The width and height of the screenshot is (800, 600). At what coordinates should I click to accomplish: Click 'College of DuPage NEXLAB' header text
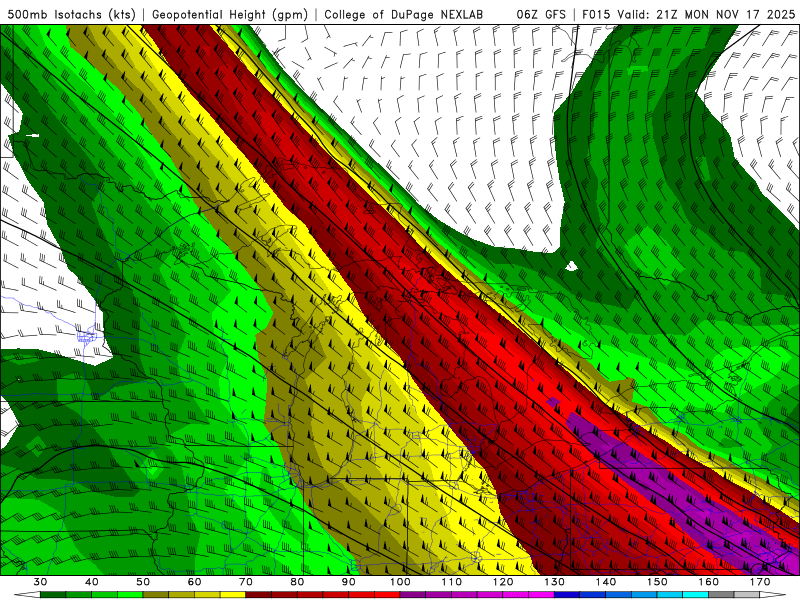click(404, 14)
